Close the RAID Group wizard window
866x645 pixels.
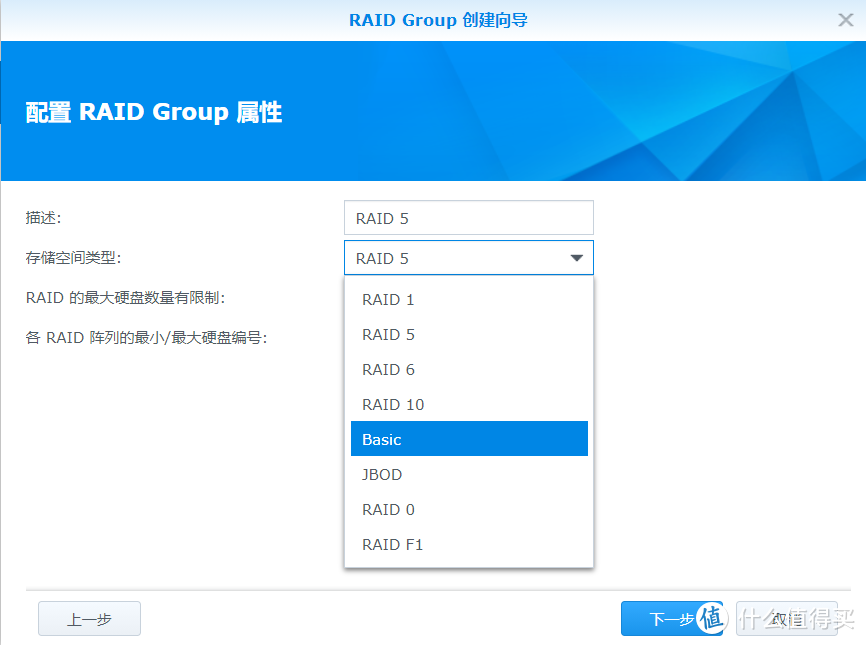[x=845, y=20]
